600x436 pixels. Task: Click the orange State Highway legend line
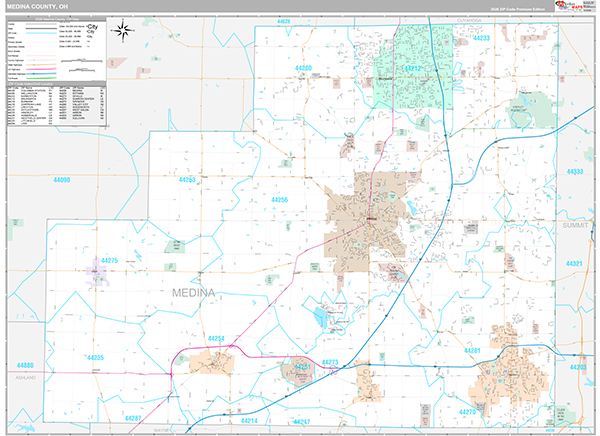tap(41, 65)
